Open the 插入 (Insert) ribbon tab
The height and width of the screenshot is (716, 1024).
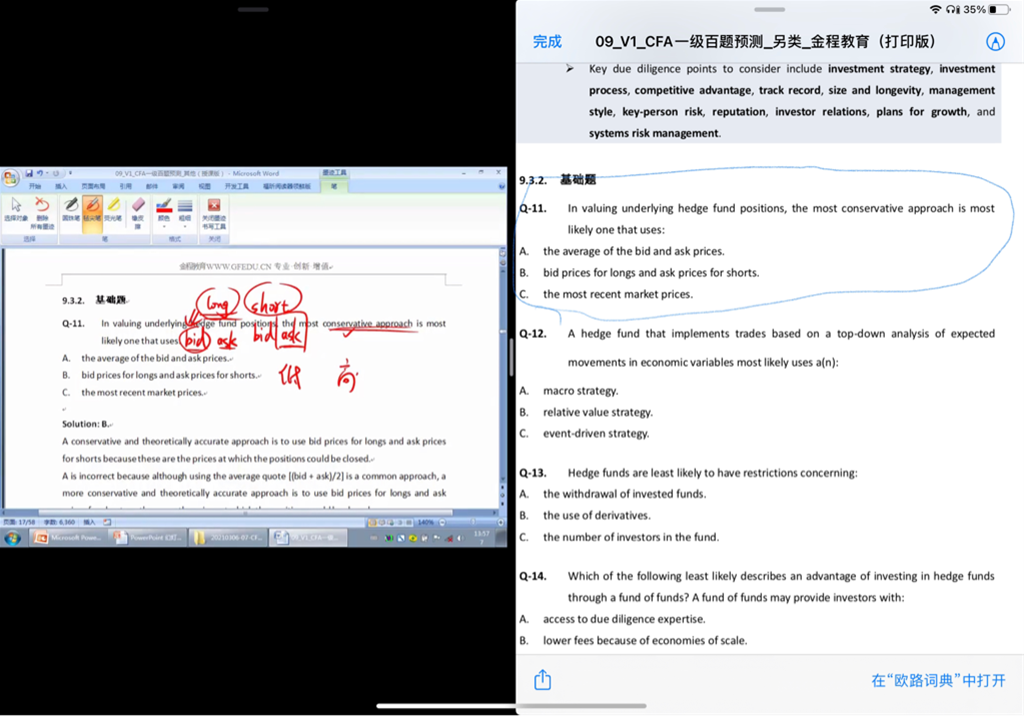pyautogui.click(x=61, y=186)
